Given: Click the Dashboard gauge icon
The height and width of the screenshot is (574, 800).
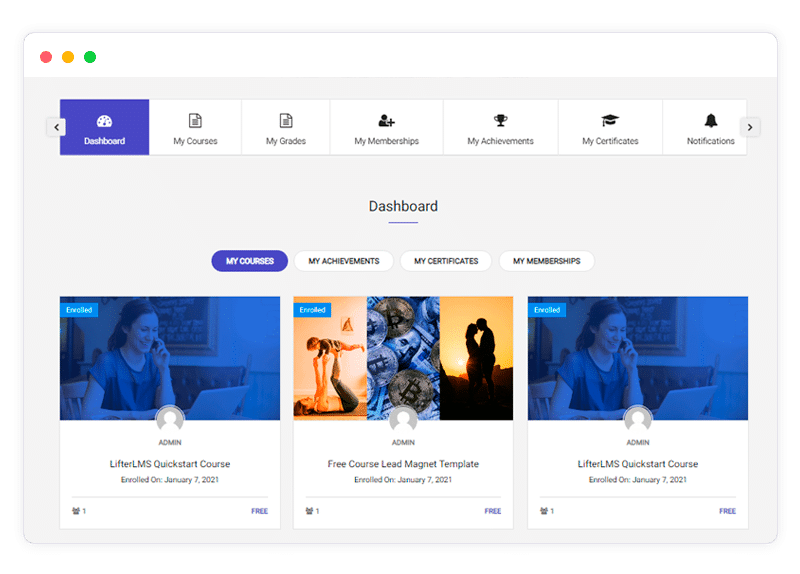Looking at the screenshot, I should pos(104,121).
